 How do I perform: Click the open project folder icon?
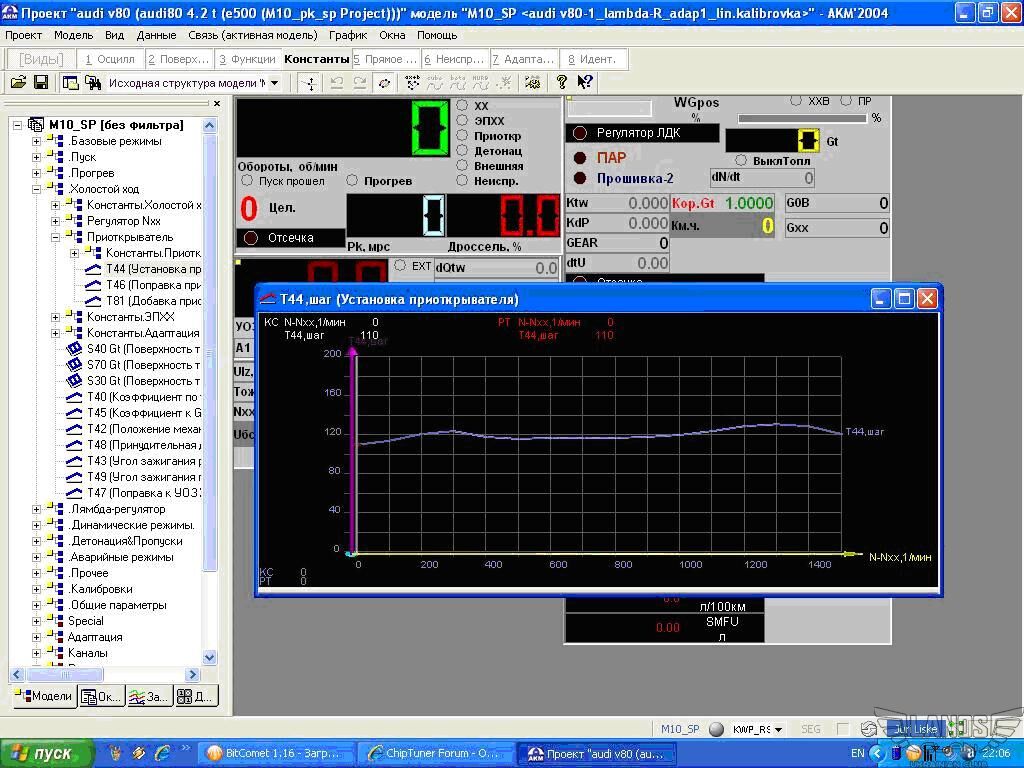(x=18, y=83)
